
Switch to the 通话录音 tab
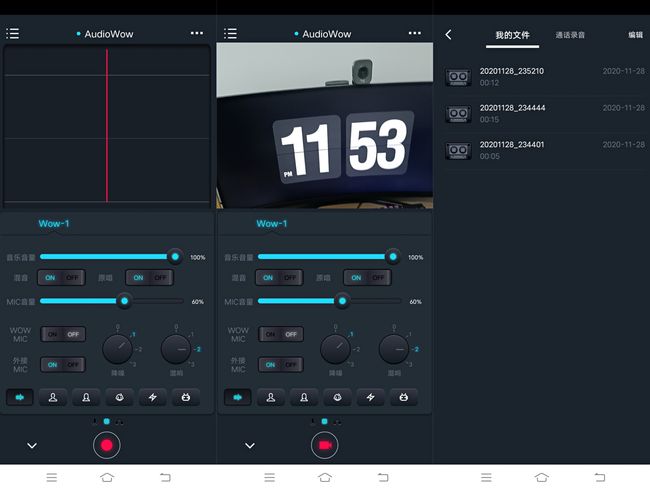(569, 35)
